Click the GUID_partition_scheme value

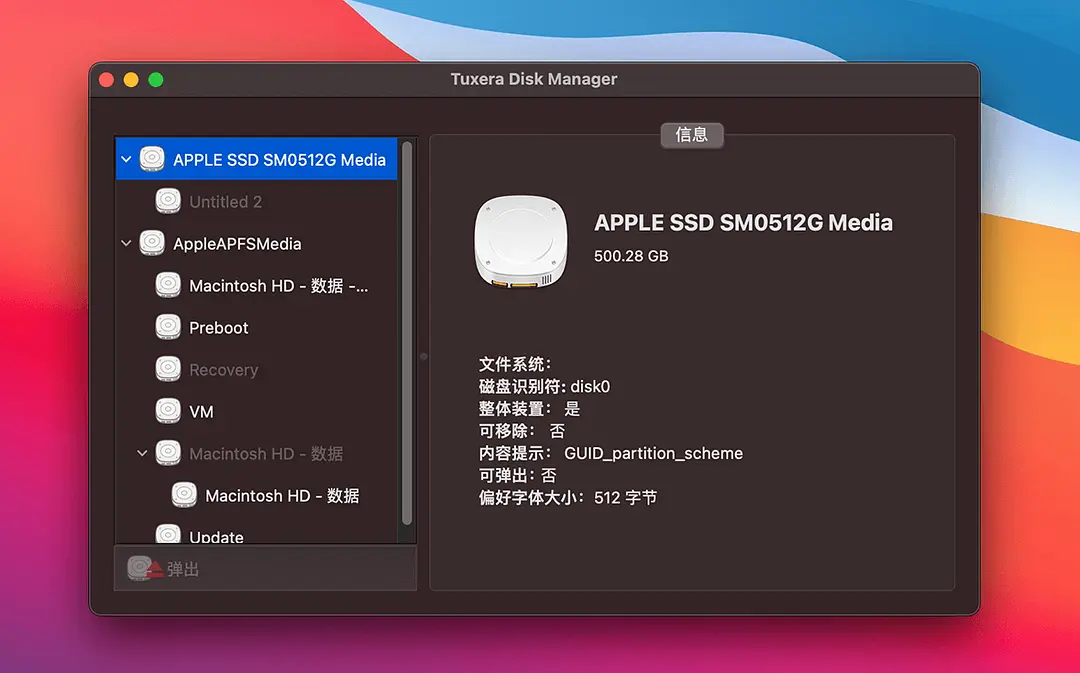[x=653, y=453]
